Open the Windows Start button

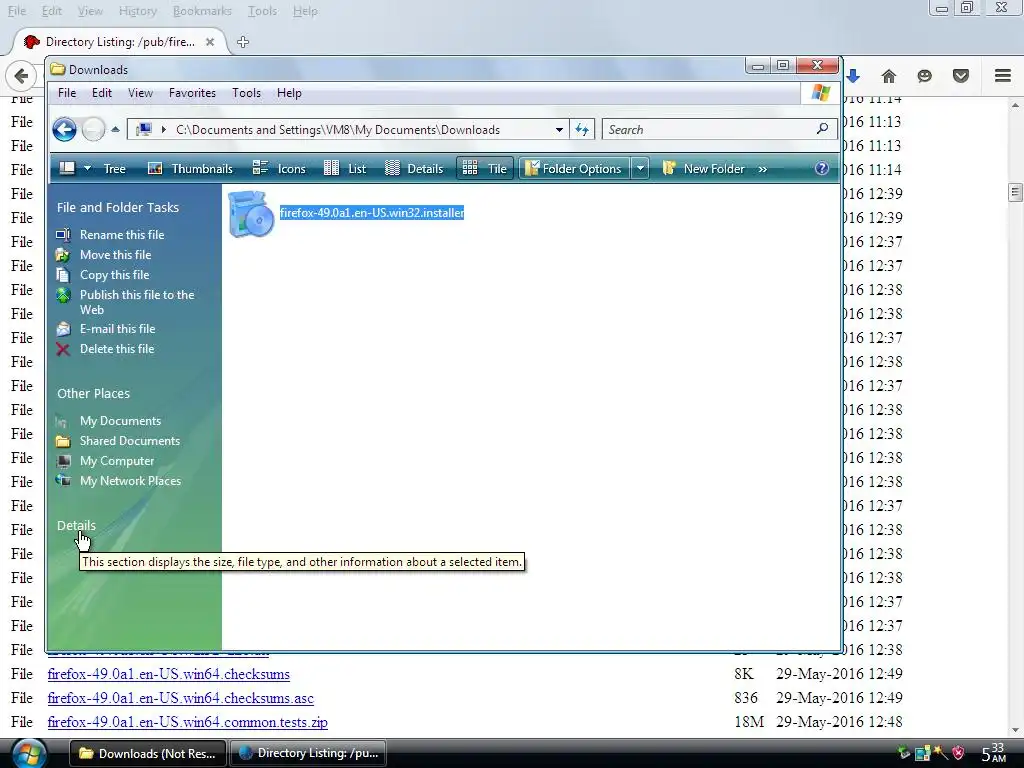28,753
